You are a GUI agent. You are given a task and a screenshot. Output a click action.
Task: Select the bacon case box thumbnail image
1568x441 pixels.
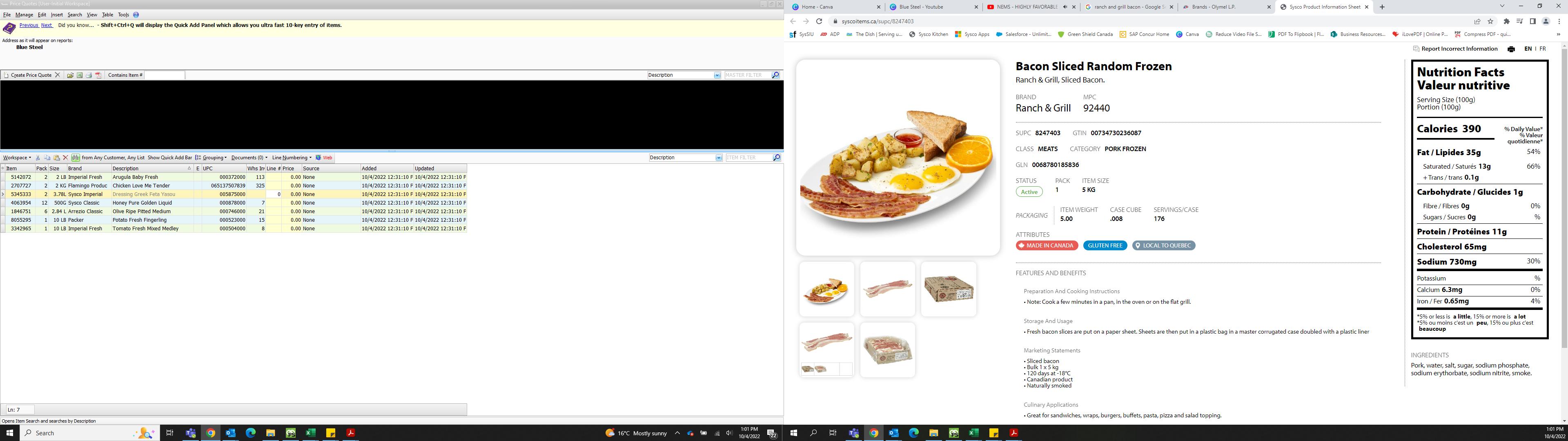click(948, 289)
